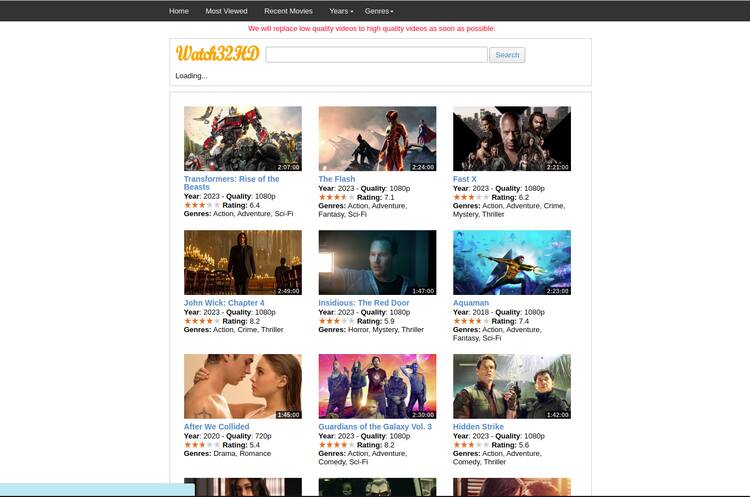Open the Years dropdown menu

341,11
